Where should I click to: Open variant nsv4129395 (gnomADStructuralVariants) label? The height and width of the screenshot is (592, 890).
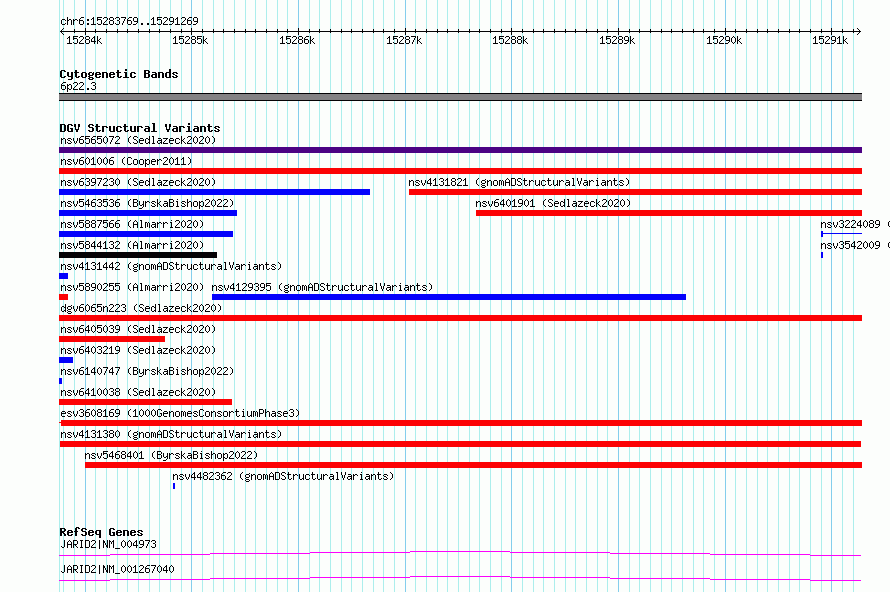pyautogui.click(x=322, y=287)
